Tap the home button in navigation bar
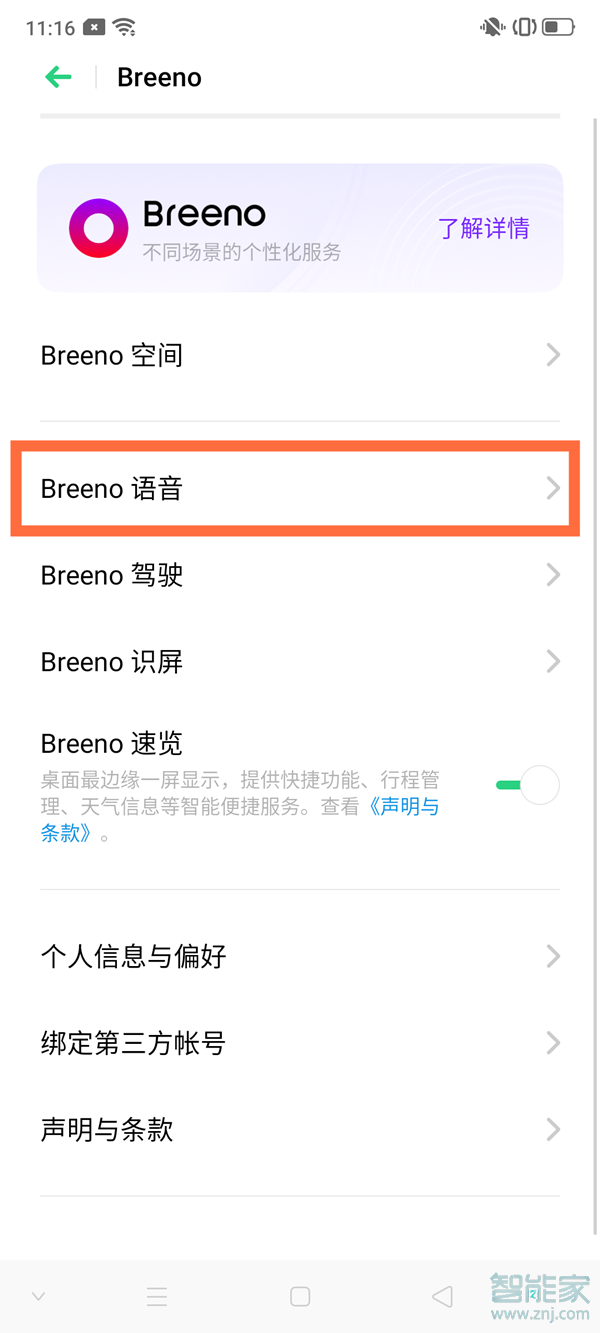This screenshot has height=1333, width=600. 299,1295
